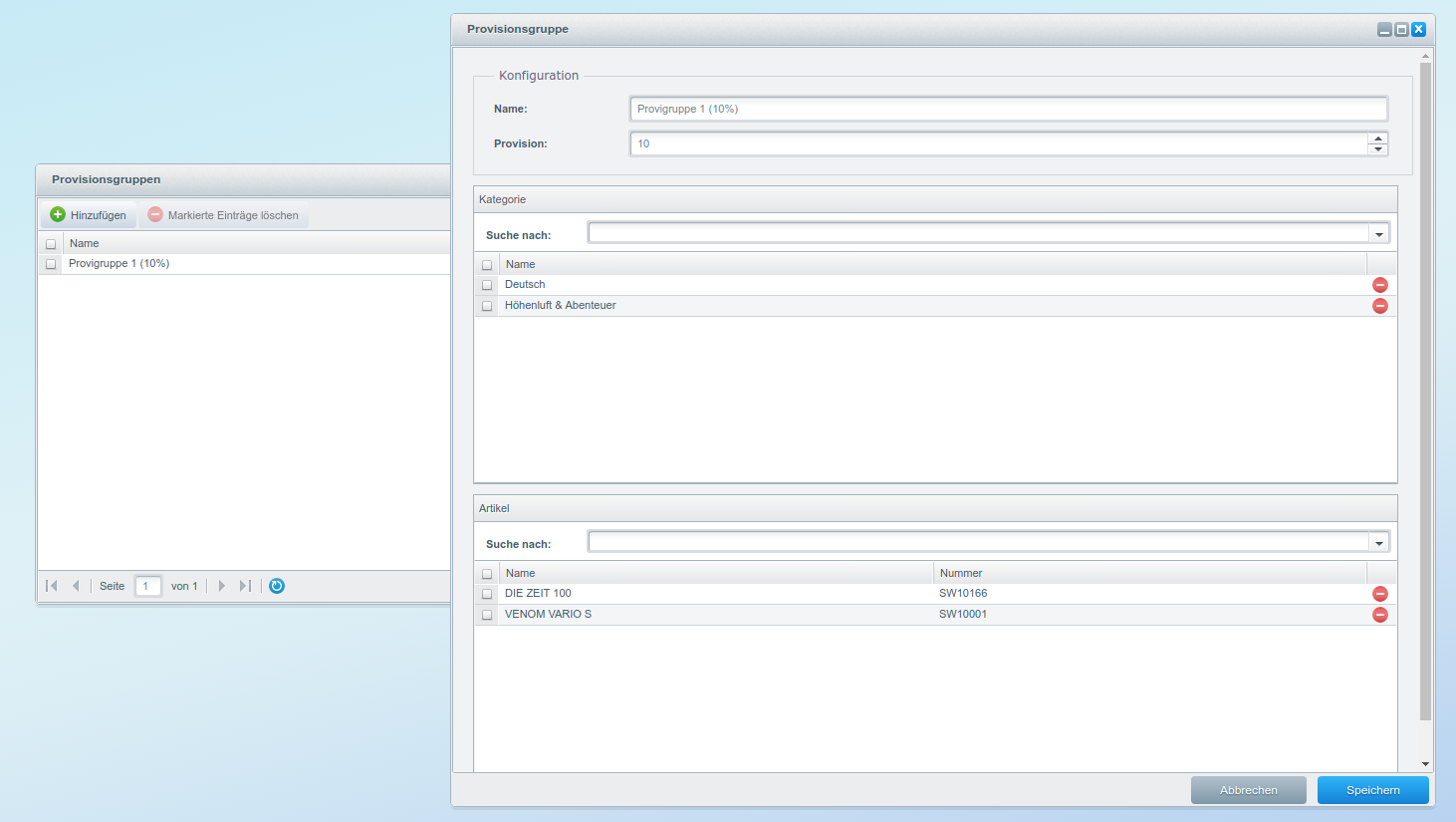Go to previous page in Provisionsgruppen pager
The height and width of the screenshot is (822, 1456).
point(76,586)
